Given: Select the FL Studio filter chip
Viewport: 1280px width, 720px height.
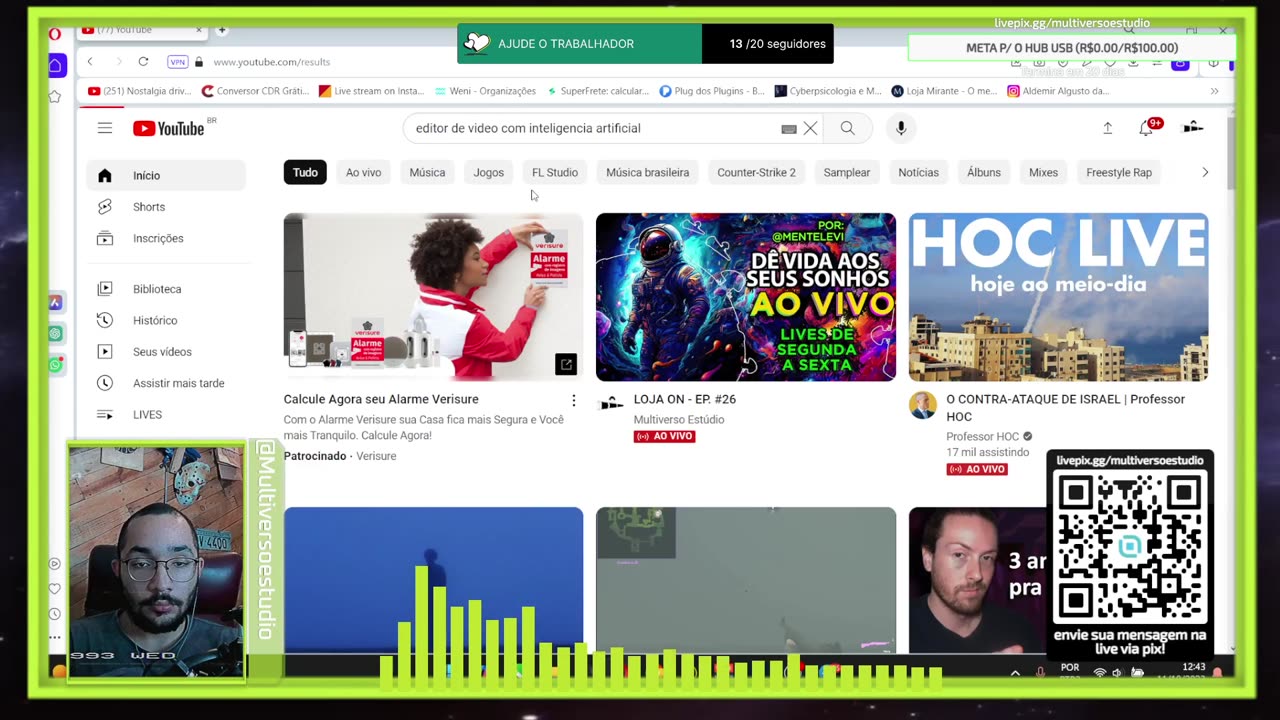Looking at the screenshot, I should pos(555,173).
